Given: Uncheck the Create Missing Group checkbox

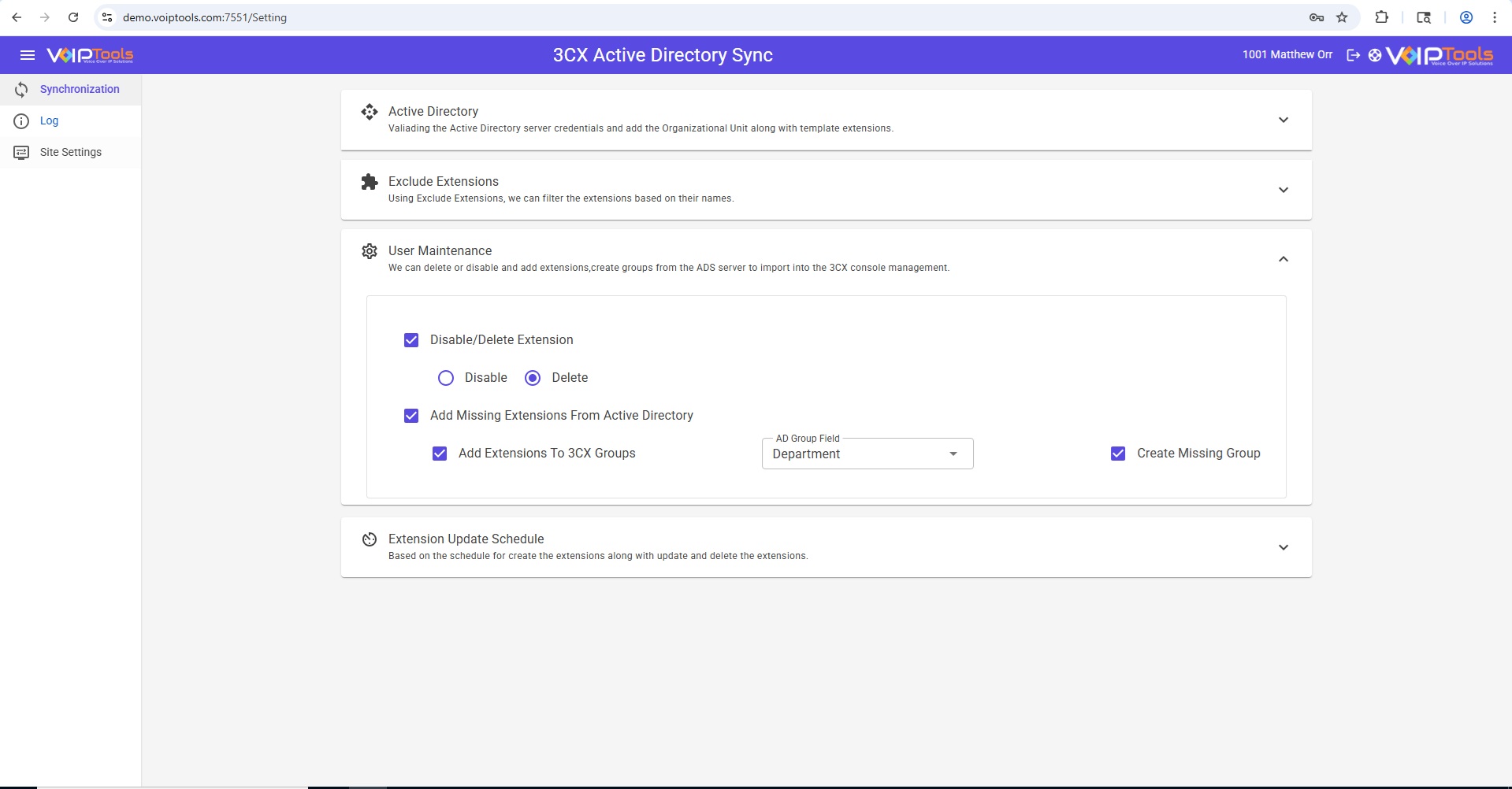Looking at the screenshot, I should (1118, 454).
